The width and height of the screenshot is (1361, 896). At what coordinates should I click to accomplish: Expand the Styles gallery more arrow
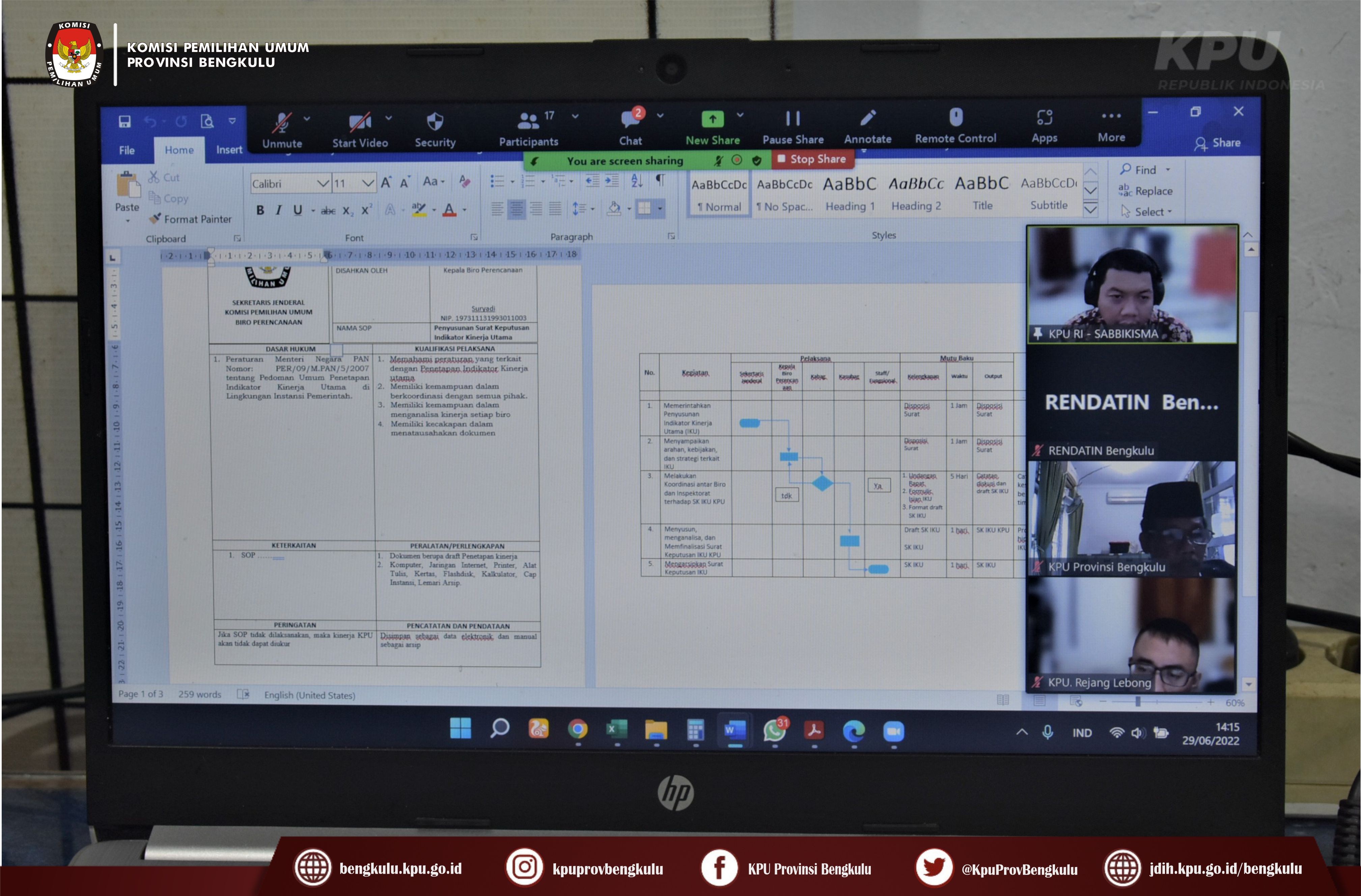(x=1090, y=210)
